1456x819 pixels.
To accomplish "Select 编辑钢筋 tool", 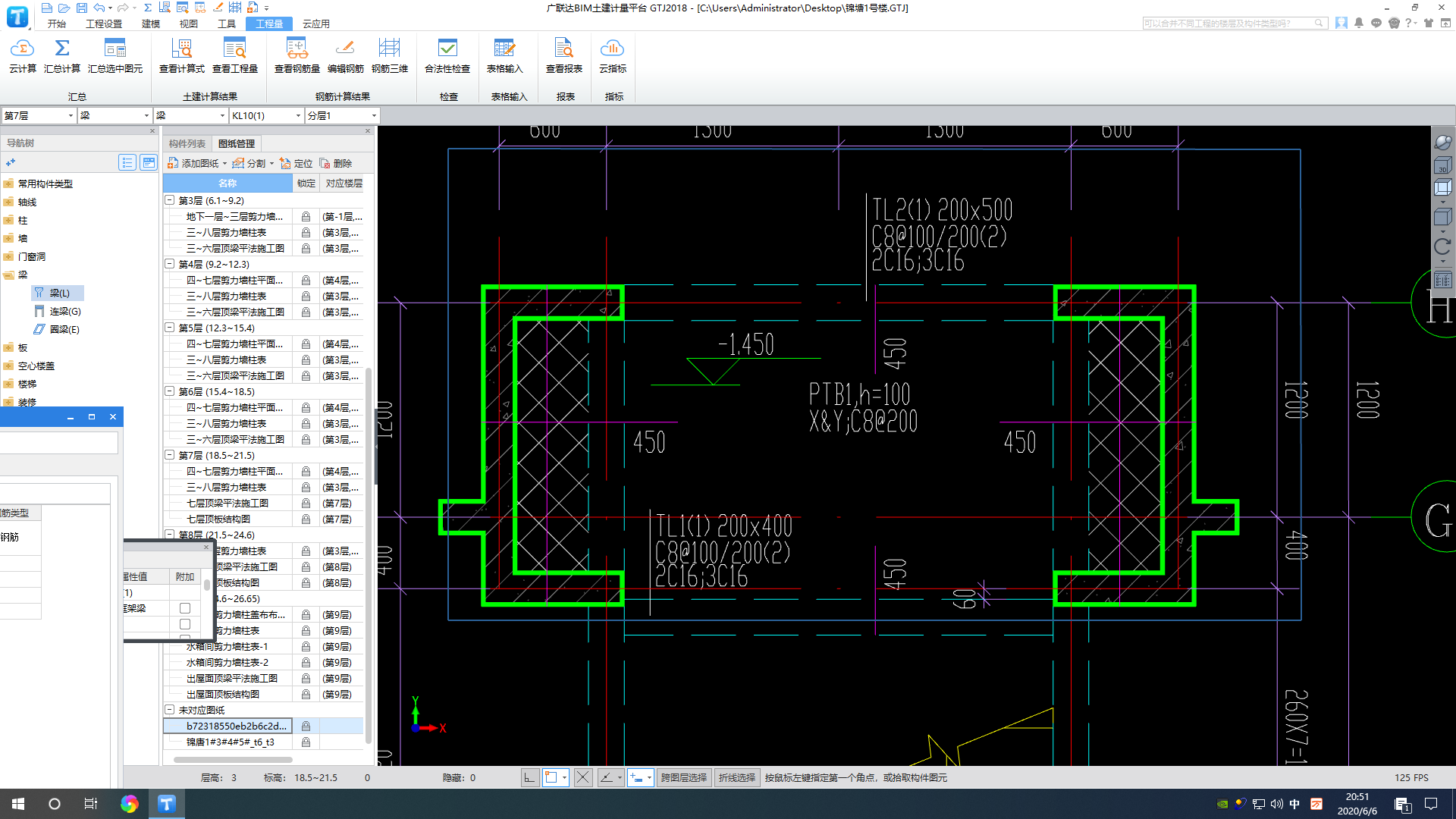I will click(x=346, y=57).
